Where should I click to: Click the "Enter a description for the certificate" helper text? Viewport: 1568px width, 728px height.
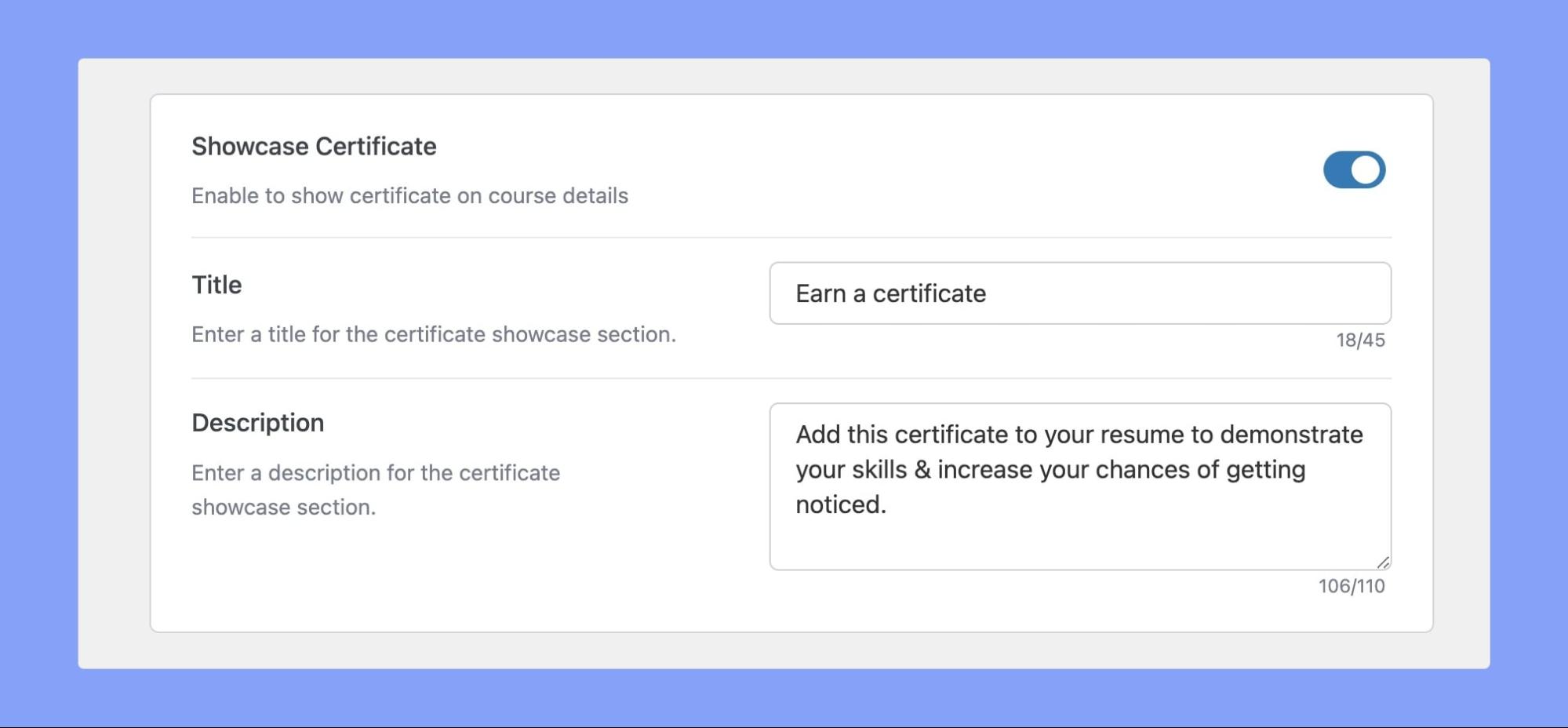coord(376,490)
